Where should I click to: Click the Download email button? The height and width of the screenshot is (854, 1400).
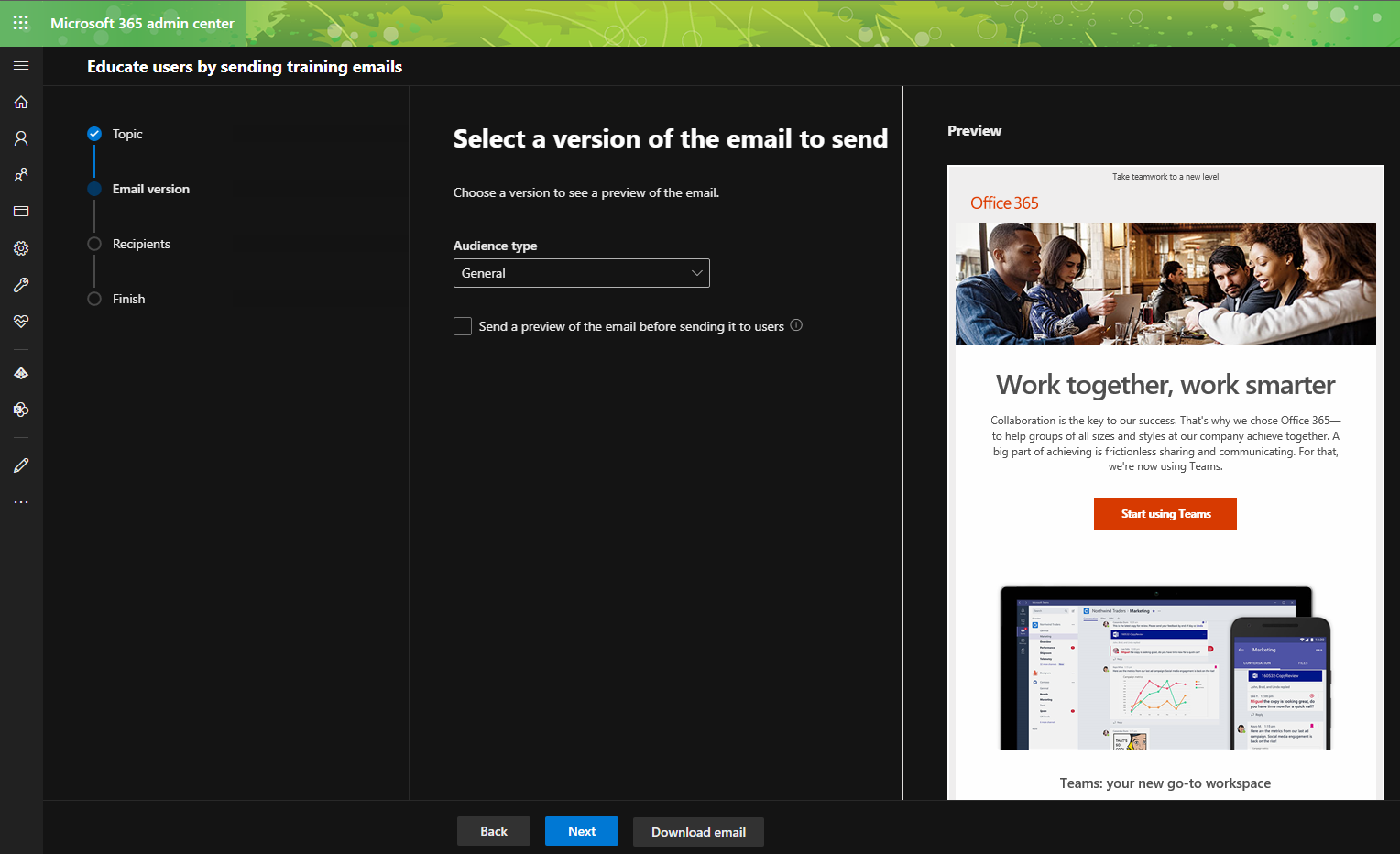[698, 832]
